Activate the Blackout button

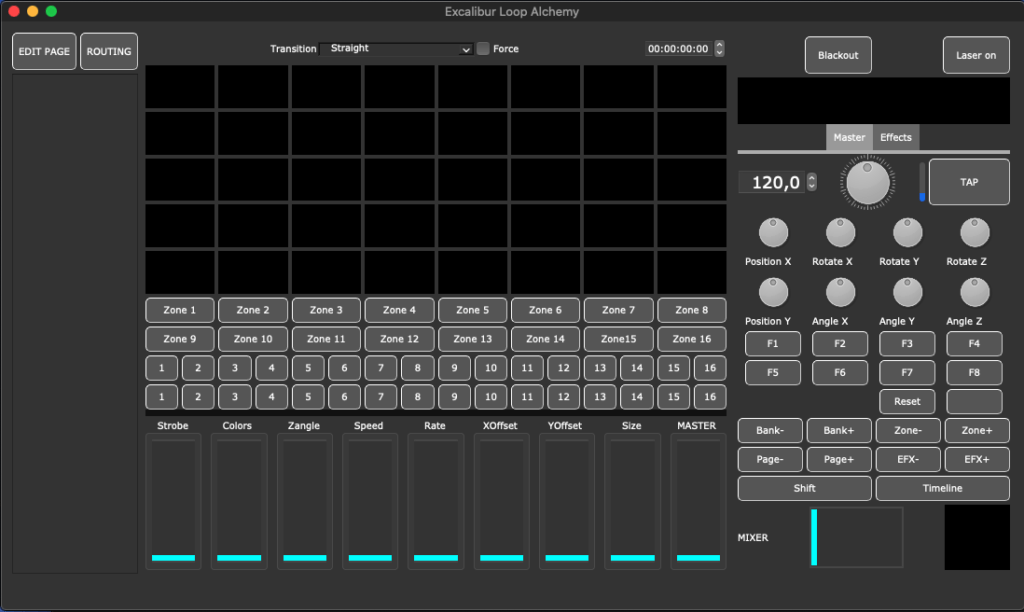click(838, 55)
